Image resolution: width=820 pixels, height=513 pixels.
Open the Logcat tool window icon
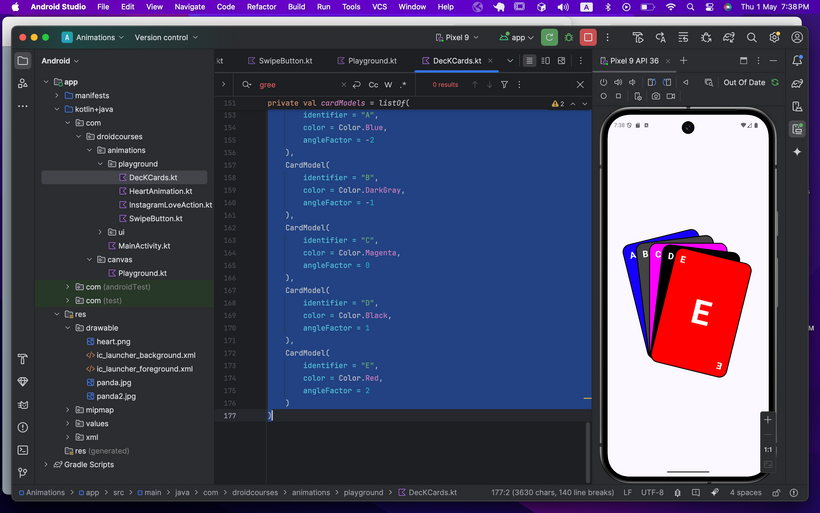[x=22, y=405]
